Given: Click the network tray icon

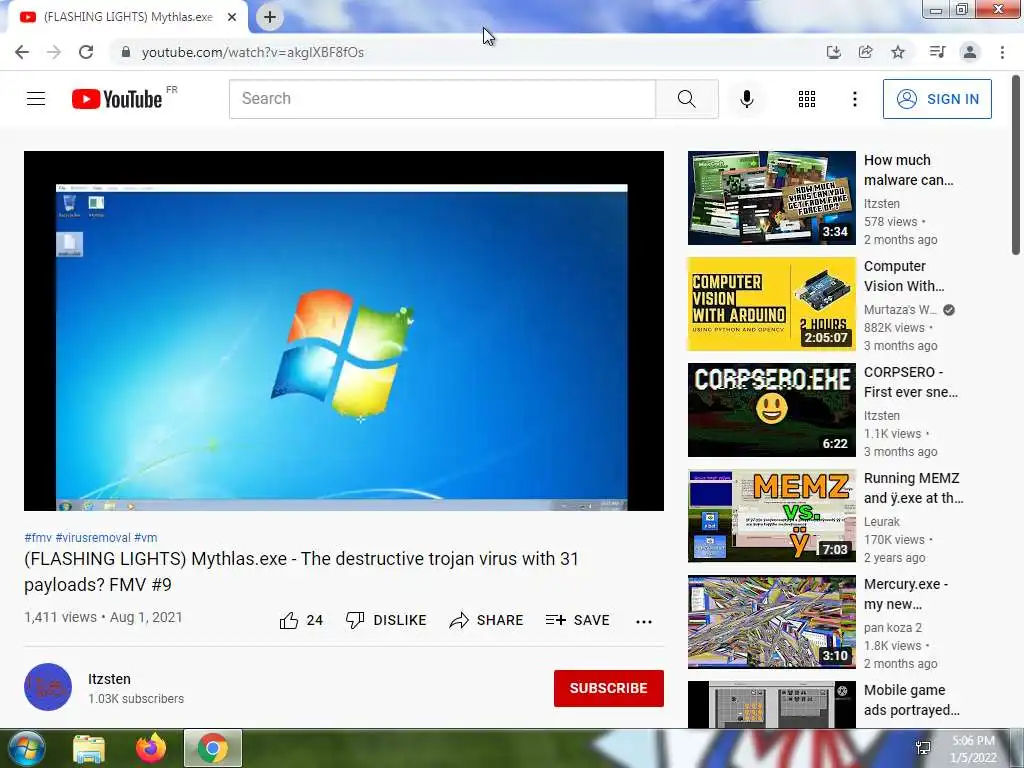Looking at the screenshot, I should [923, 748].
